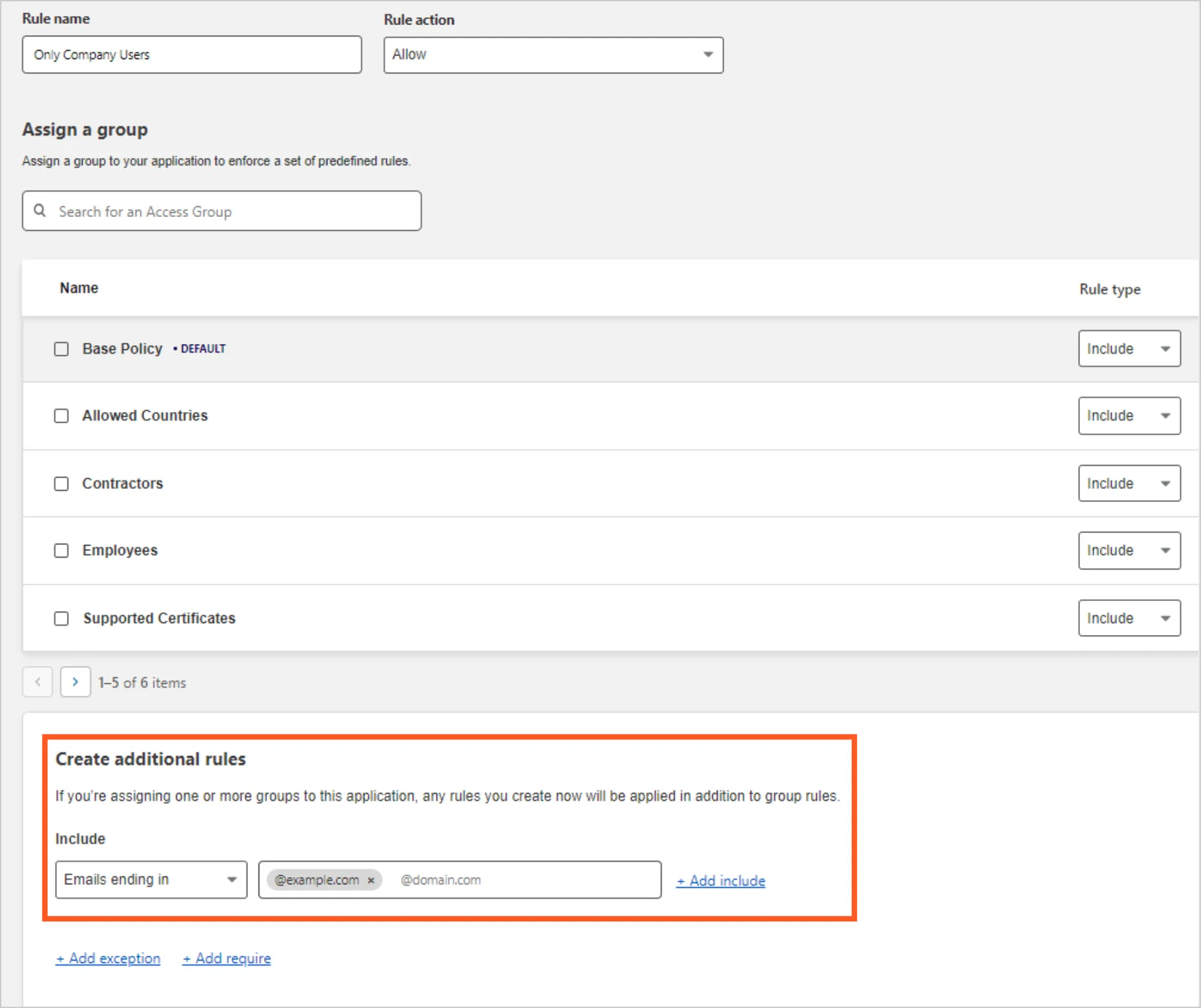Check the Base Policy group checkbox
This screenshot has height=1008, width=1201.
pyautogui.click(x=61, y=349)
